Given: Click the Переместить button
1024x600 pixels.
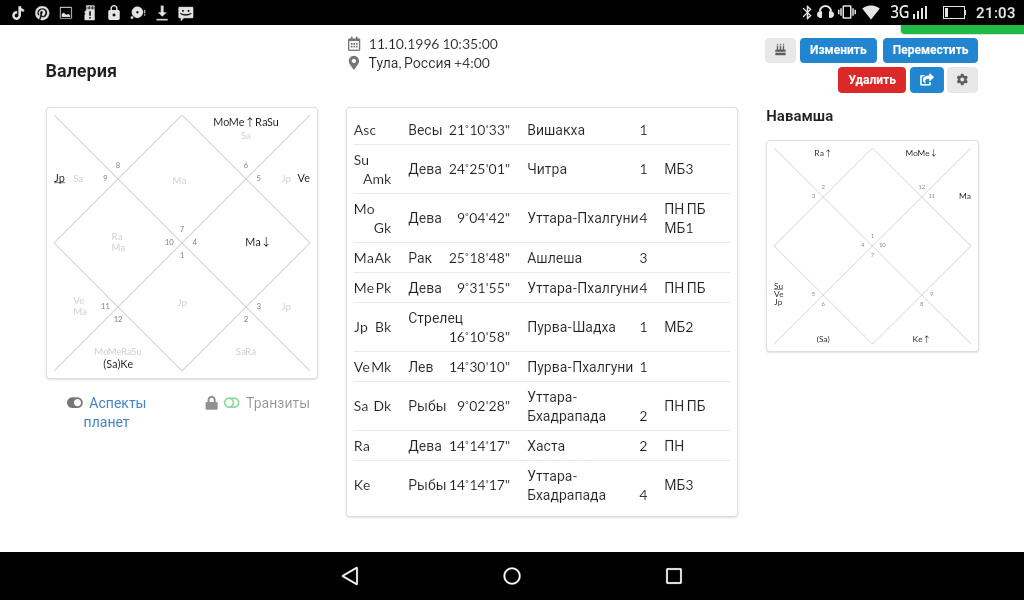Looking at the screenshot, I should click(930, 50).
